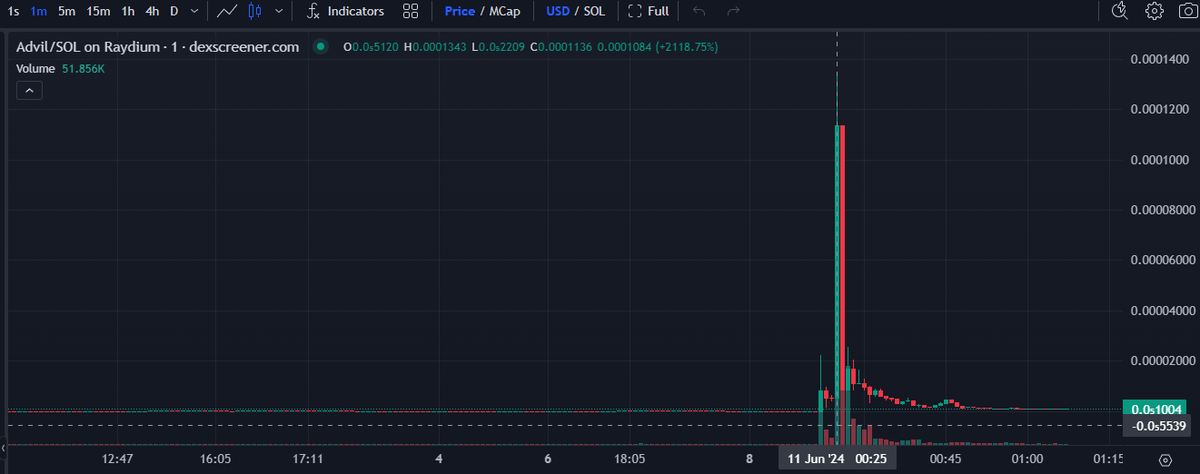The width and height of the screenshot is (1200, 474).
Task: Open chart settings gear
Action: (x=1154, y=12)
